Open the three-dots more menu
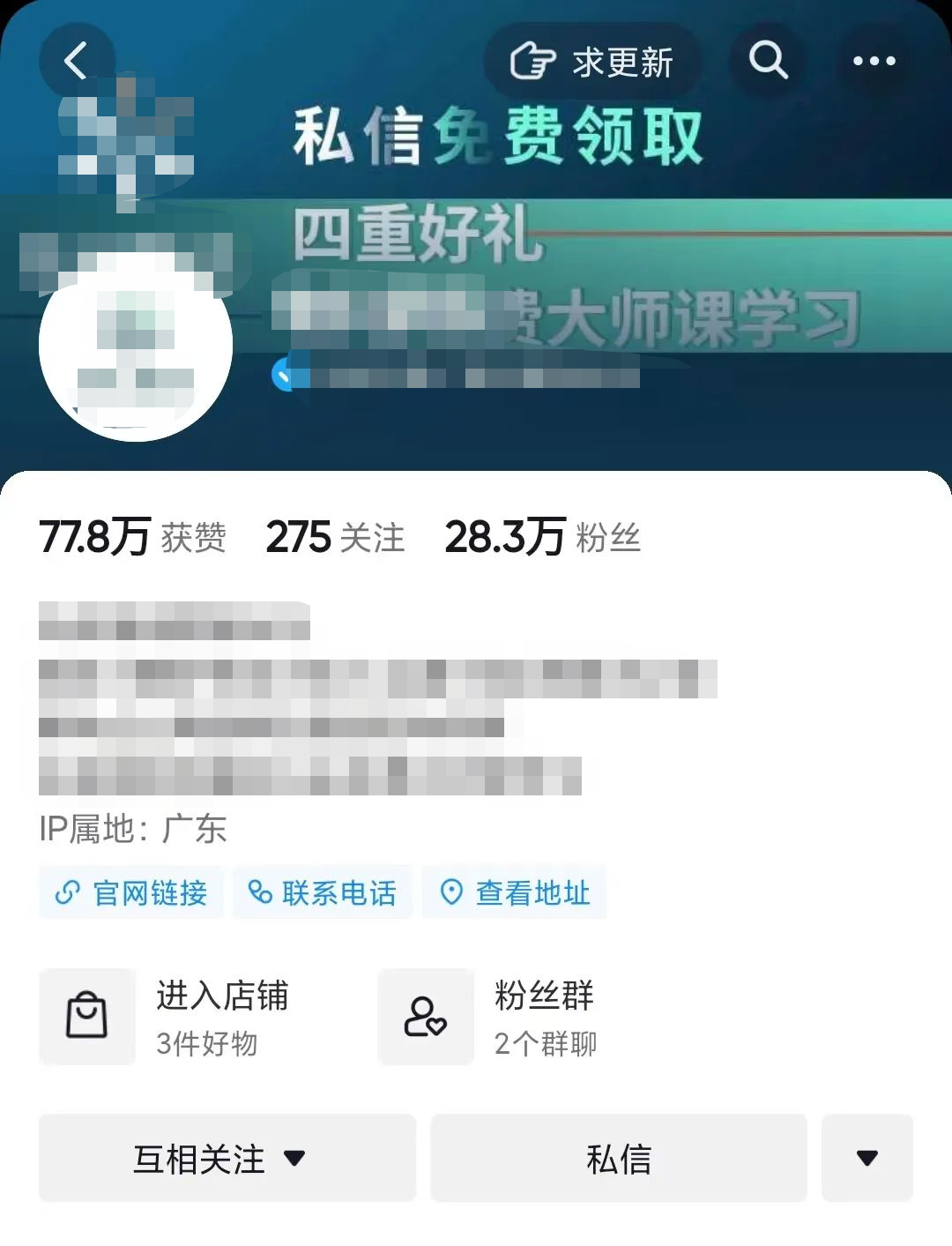Screen dimensions: 952x1246 click(x=874, y=61)
